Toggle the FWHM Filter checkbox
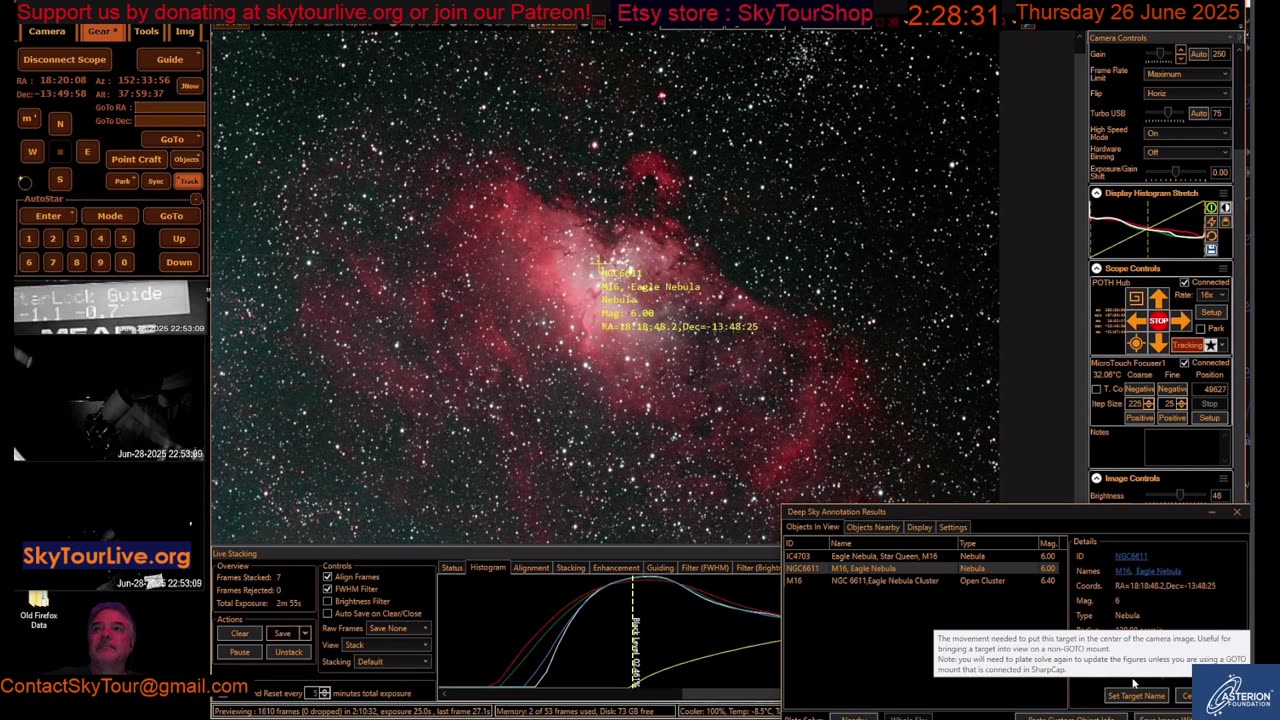Viewport: 1280px width, 720px height. pyautogui.click(x=328, y=589)
